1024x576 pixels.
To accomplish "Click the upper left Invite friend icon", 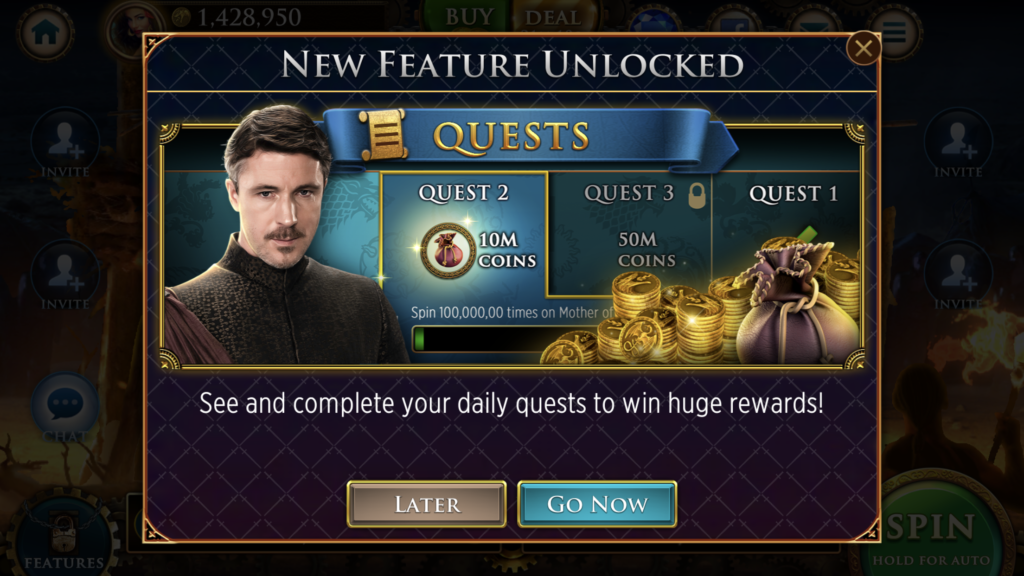I will pyautogui.click(x=65, y=142).
